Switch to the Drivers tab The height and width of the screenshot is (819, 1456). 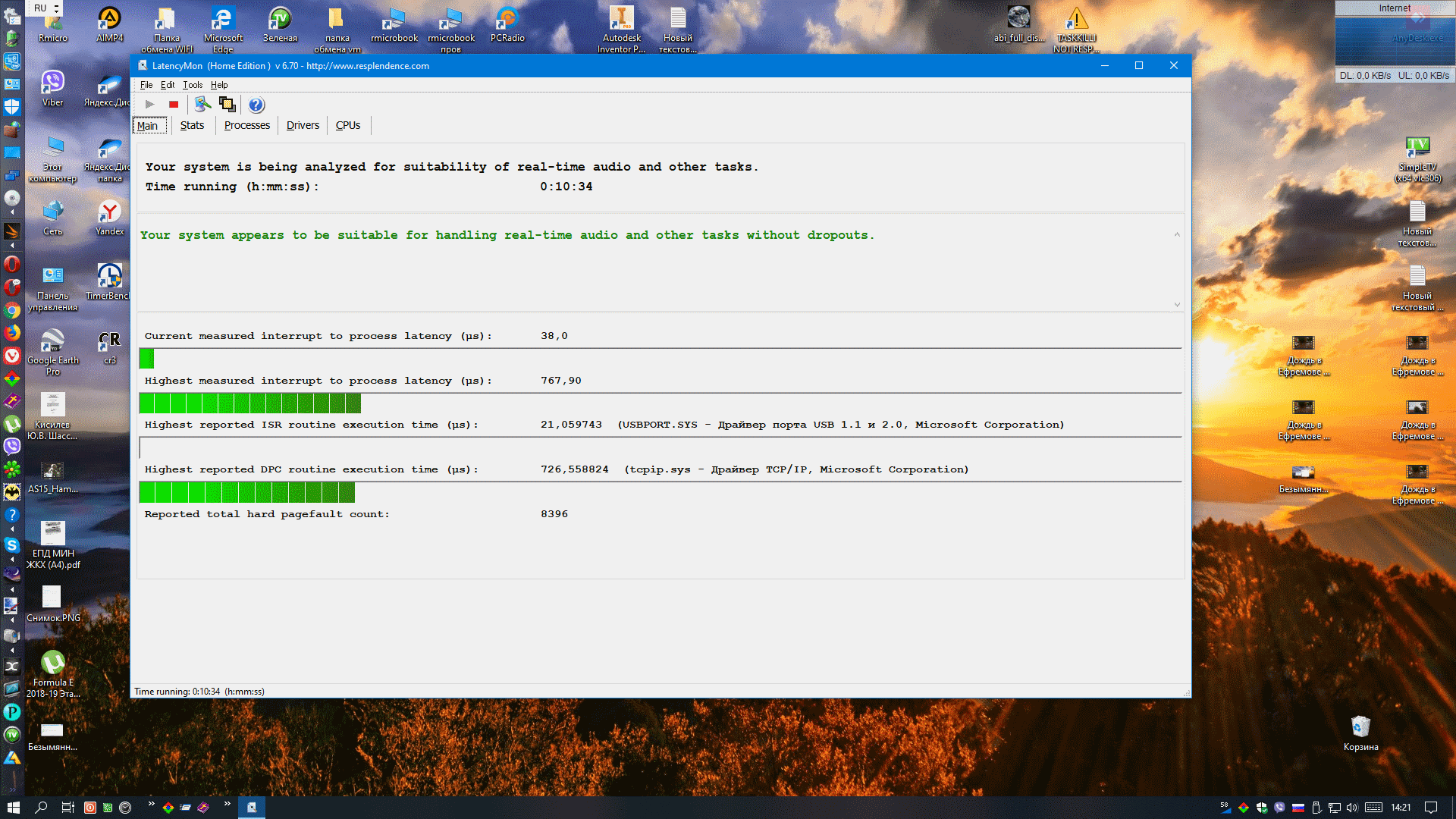pos(303,125)
